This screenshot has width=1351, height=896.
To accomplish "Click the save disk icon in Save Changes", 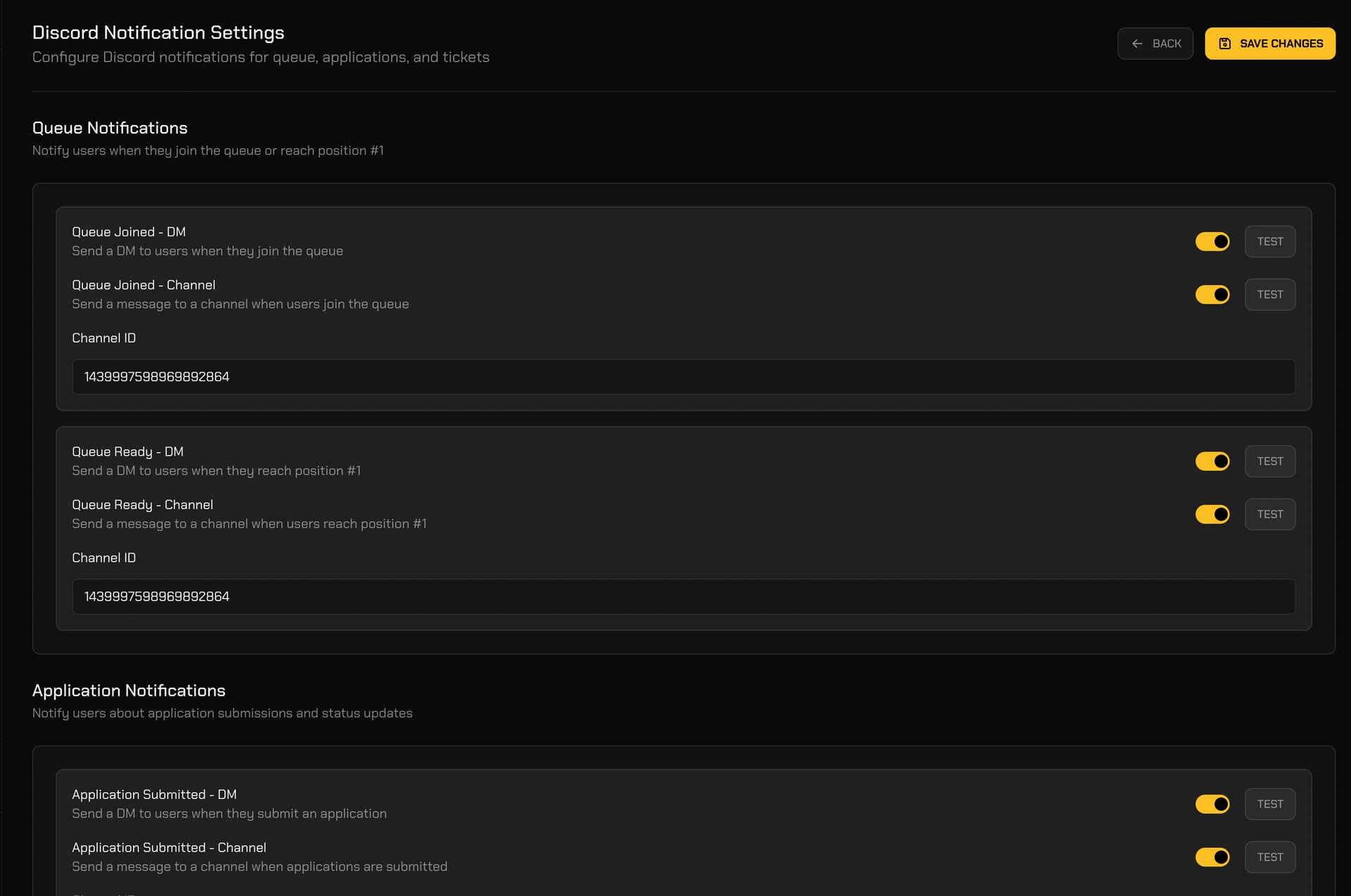I will tap(1224, 44).
